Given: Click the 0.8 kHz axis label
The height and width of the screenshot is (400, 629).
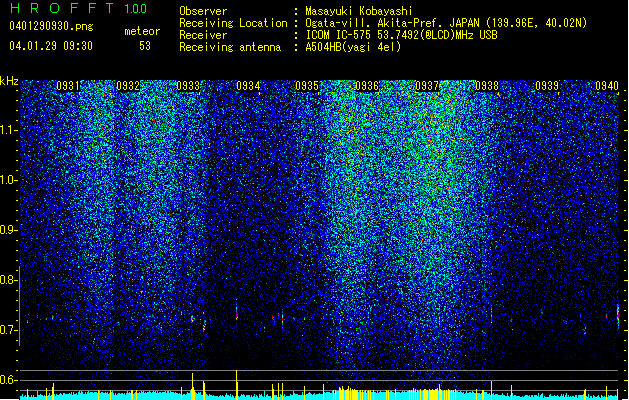Looking at the screenshot, I should [x=9, y=280].
